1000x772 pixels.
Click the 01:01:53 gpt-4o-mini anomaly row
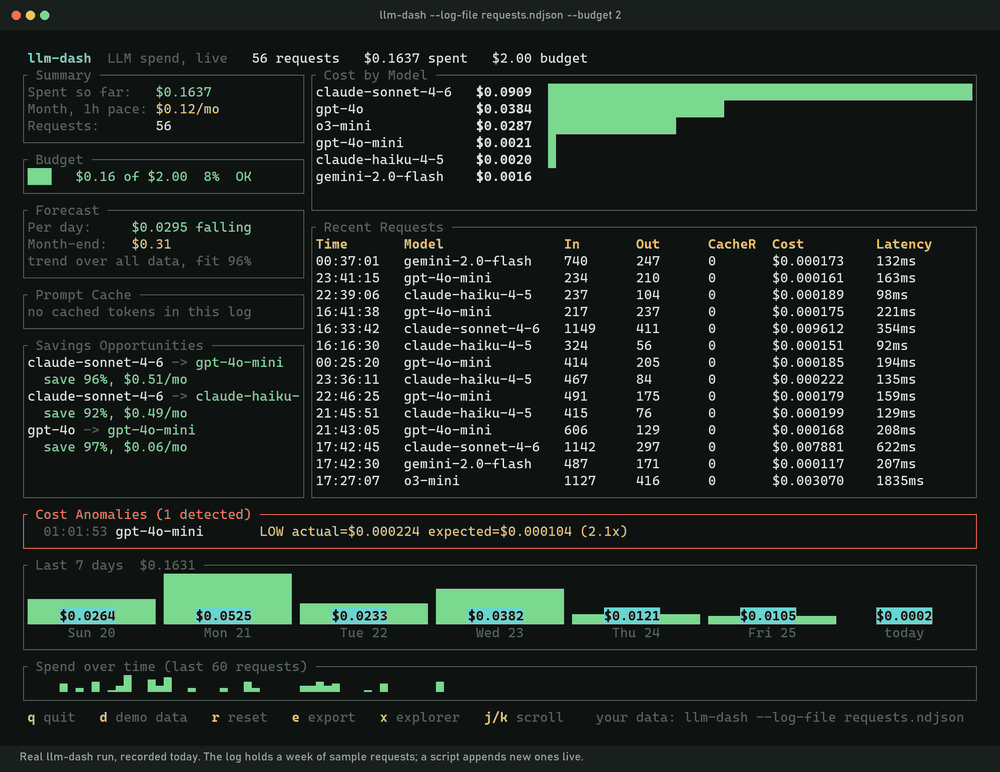tap(335, 531)
